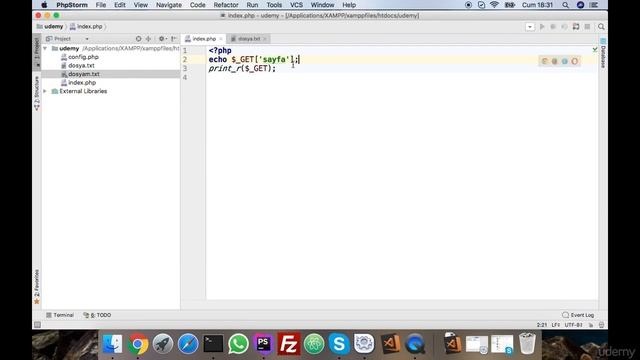The height and width of the screenshot is (360, 640).
Task: Close the index.php editor tab
Action: (221, 39)
